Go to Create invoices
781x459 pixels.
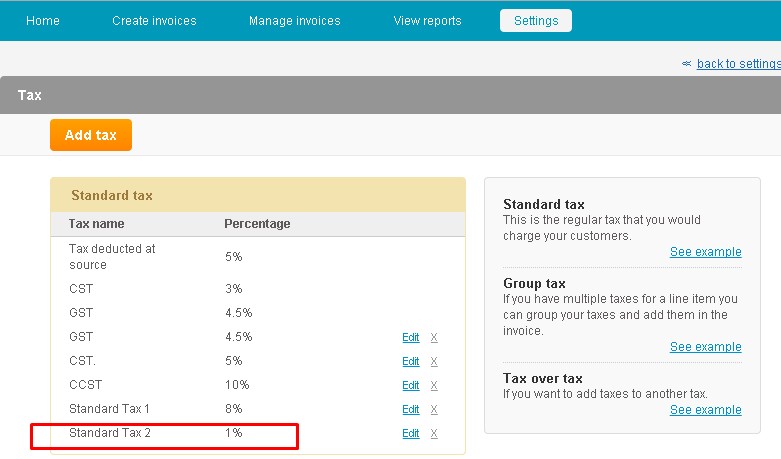[154, 21]
